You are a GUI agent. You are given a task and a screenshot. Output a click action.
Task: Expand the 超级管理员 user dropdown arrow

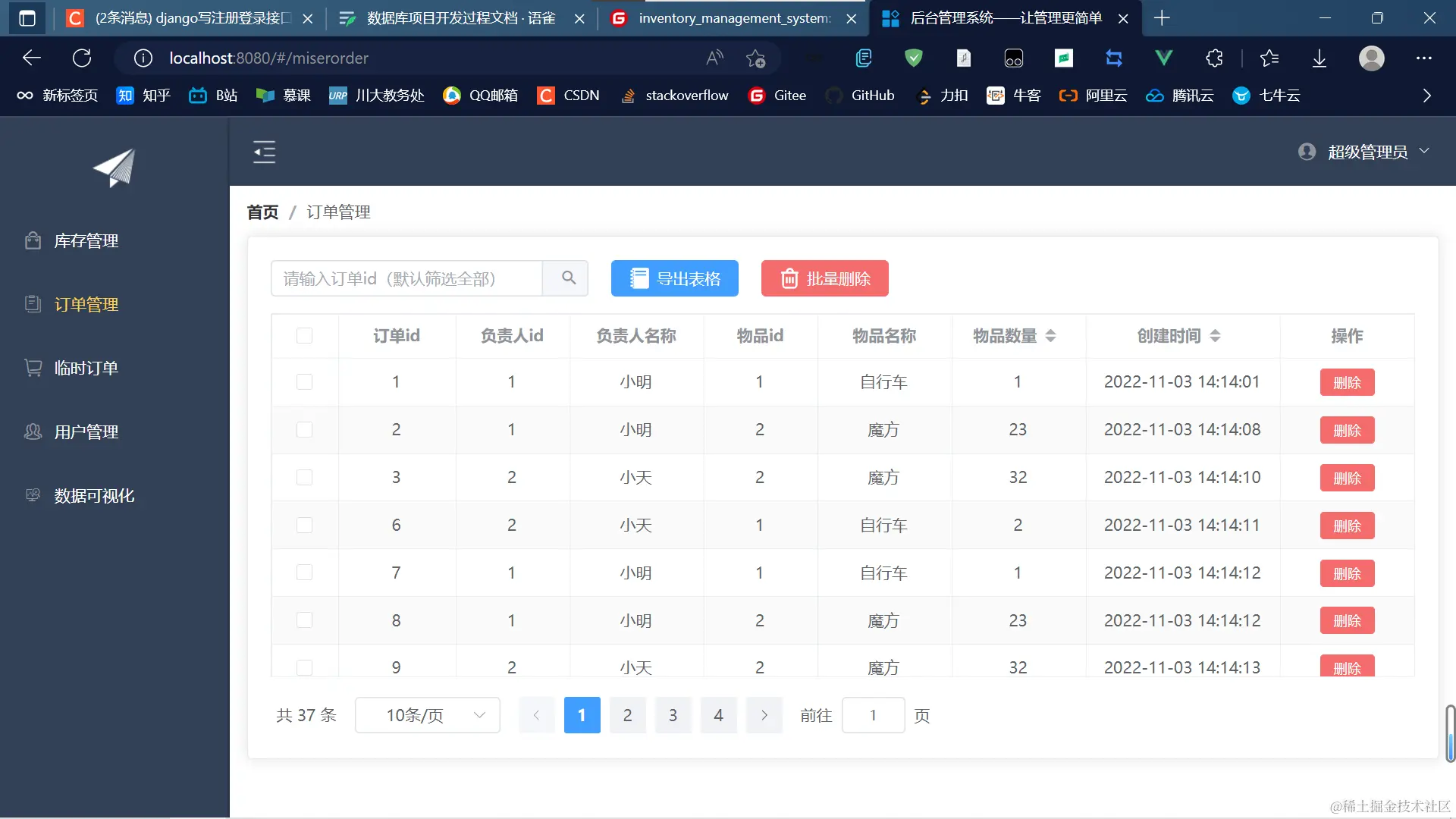1424,151
